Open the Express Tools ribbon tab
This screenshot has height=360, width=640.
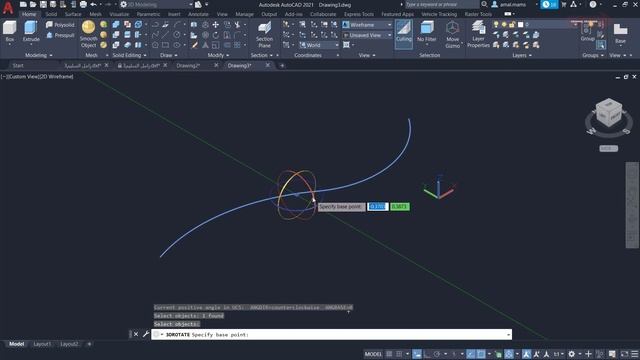point(359,14)
